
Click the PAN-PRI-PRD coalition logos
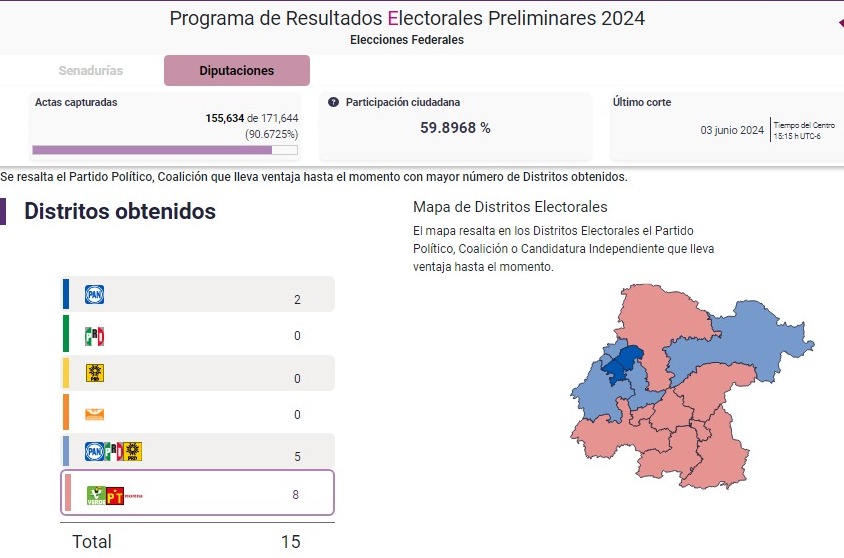(x=114, y=451)
